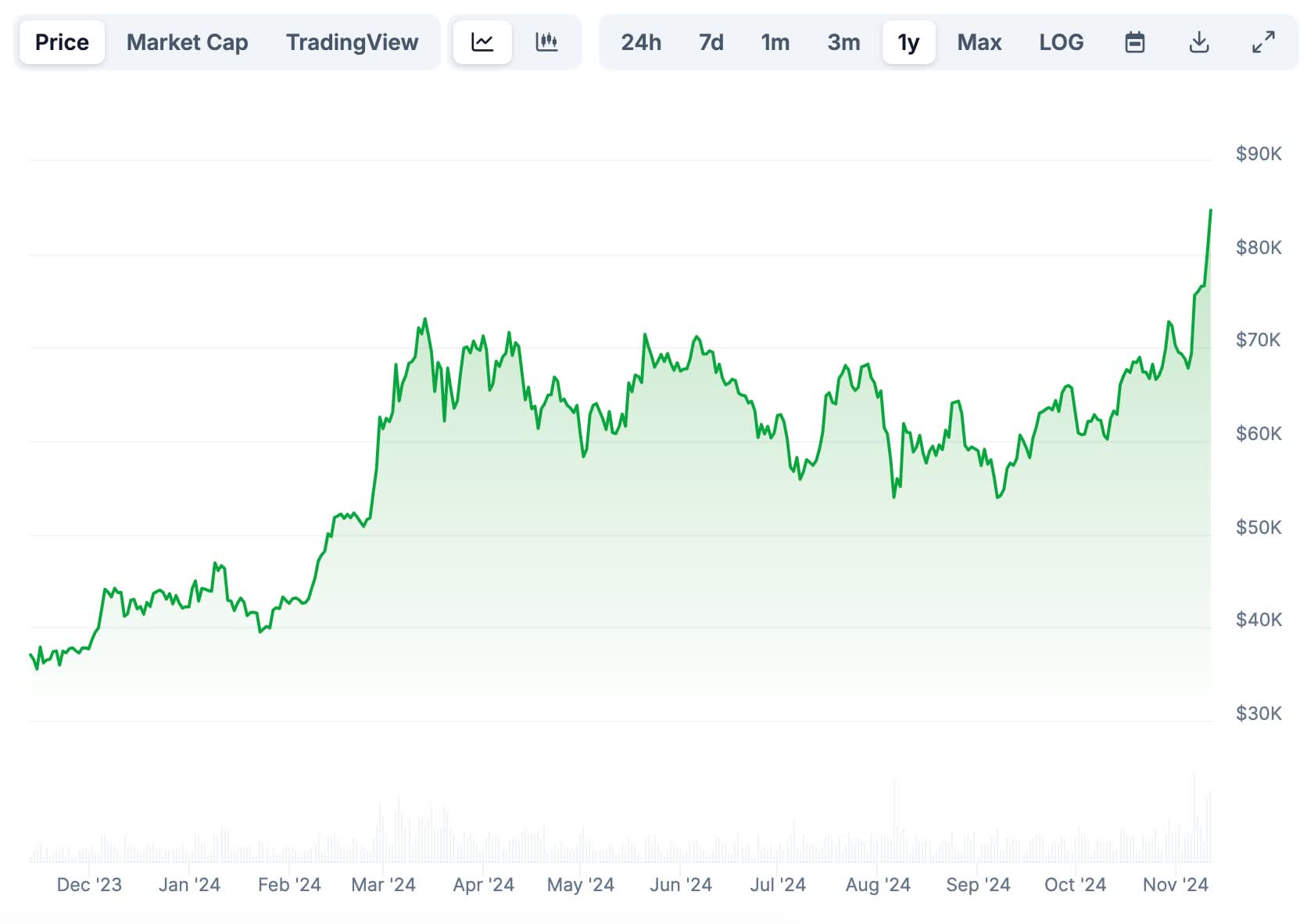
Task: Choose the 1m time range
Action: pos(775,42)
